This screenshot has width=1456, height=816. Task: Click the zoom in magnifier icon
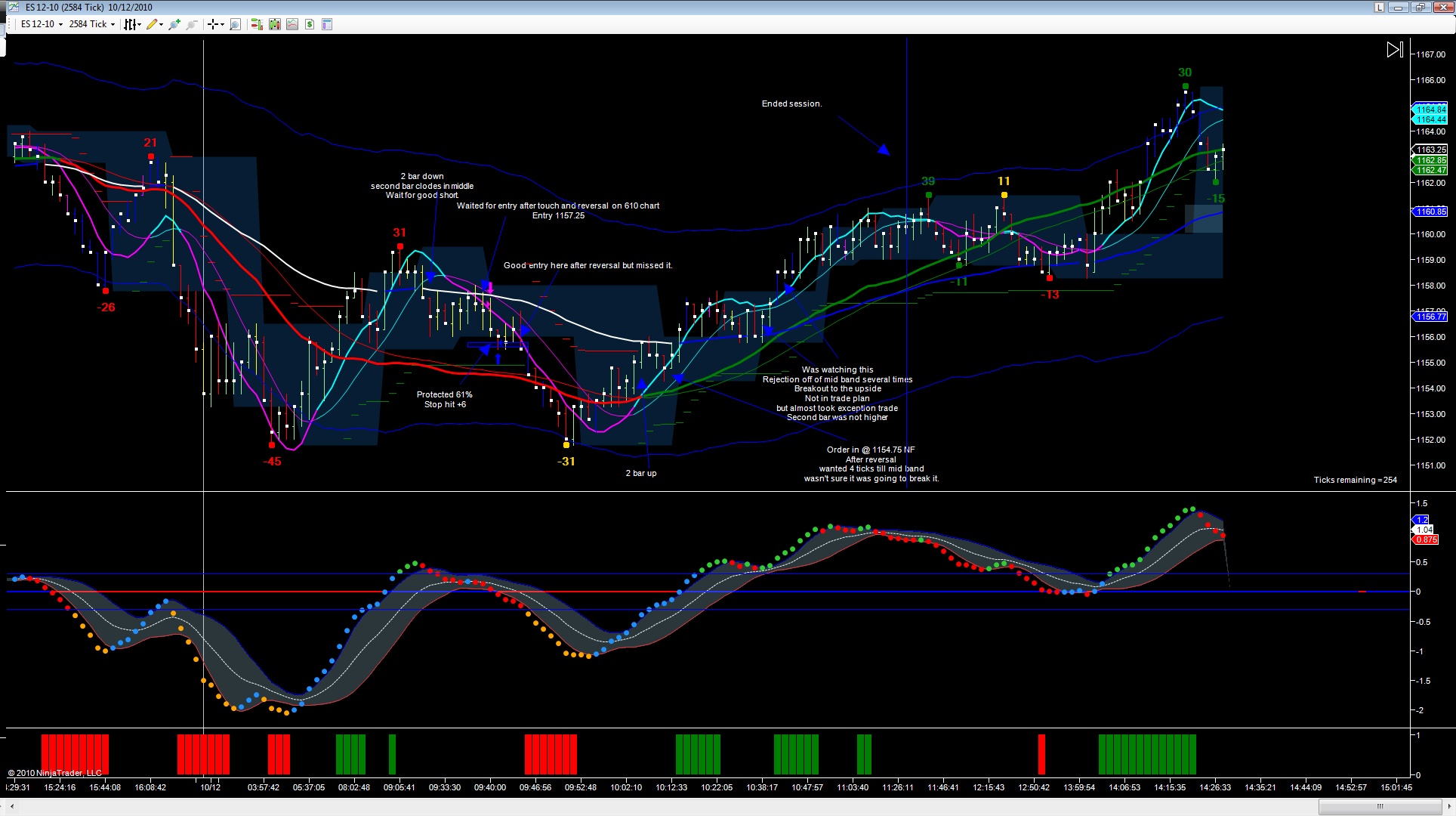point(174,24)
